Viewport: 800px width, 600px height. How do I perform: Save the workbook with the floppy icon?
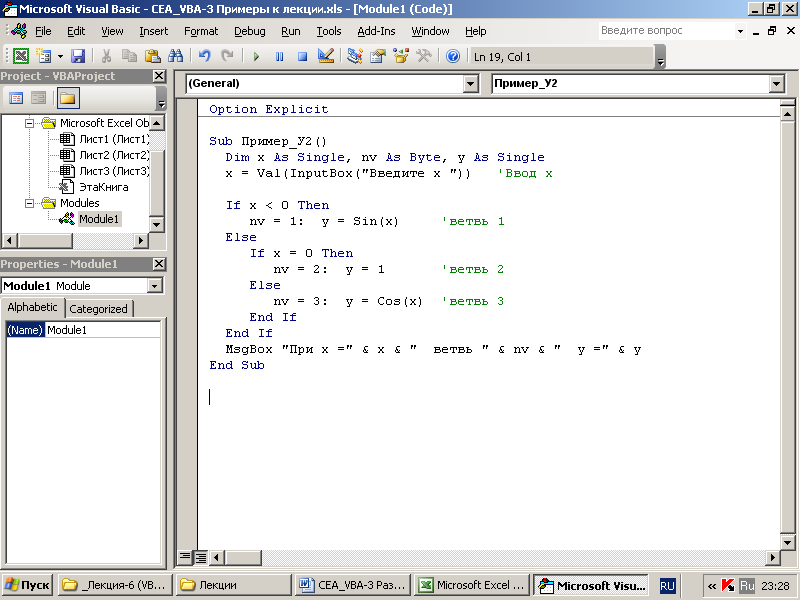(78, 56)
